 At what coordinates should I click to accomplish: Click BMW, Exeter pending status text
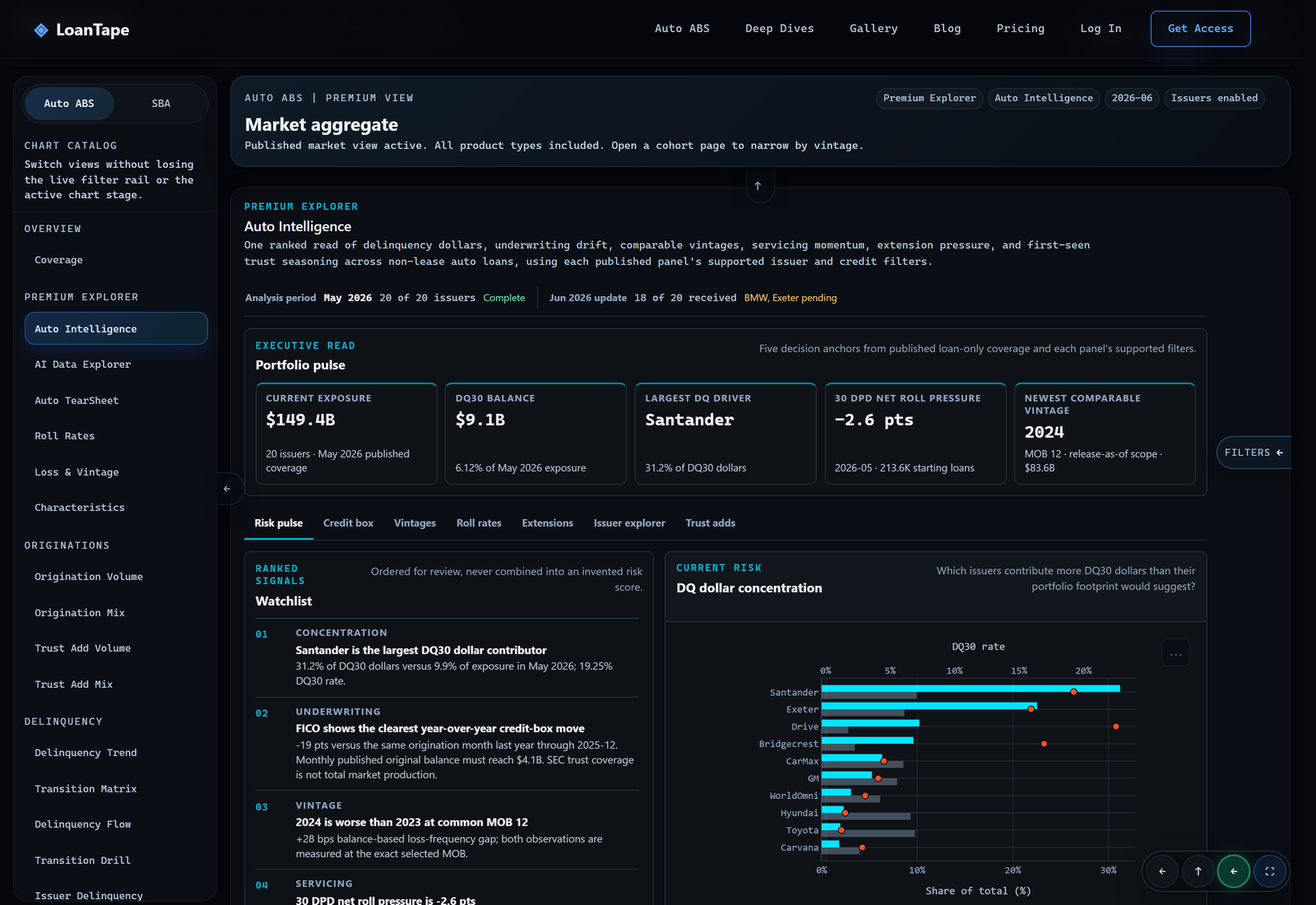(790, 298)
